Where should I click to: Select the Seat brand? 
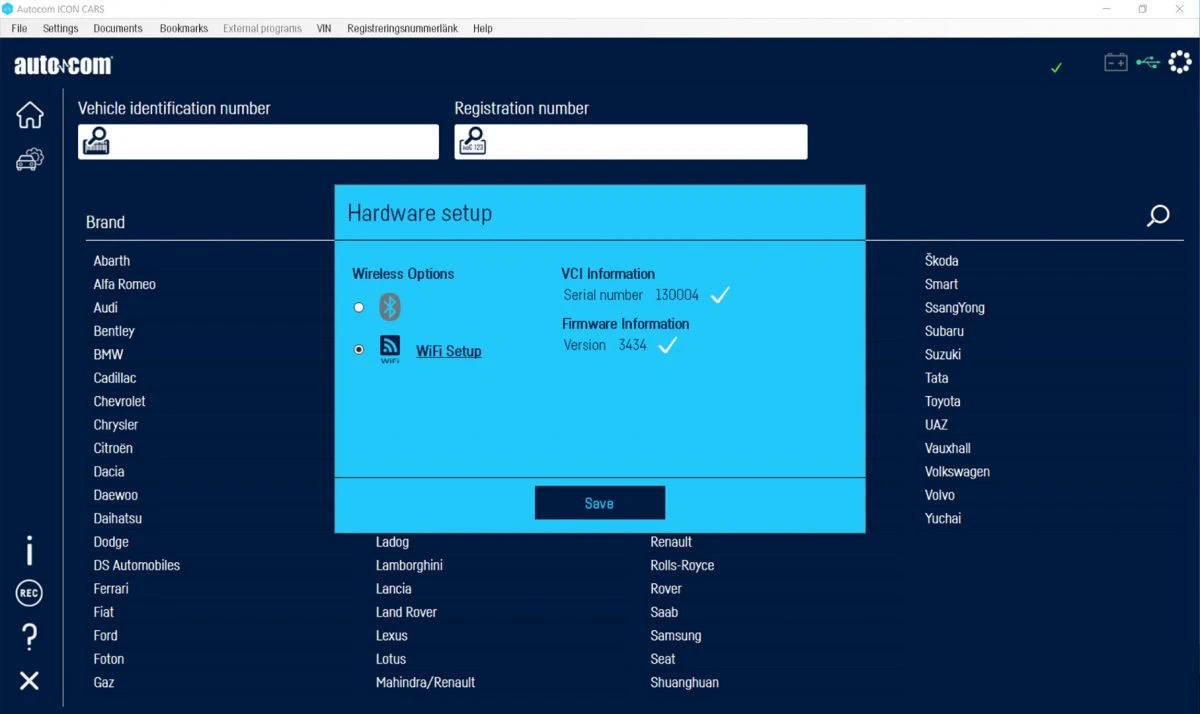pyautogui.click(x=663, y=659)
